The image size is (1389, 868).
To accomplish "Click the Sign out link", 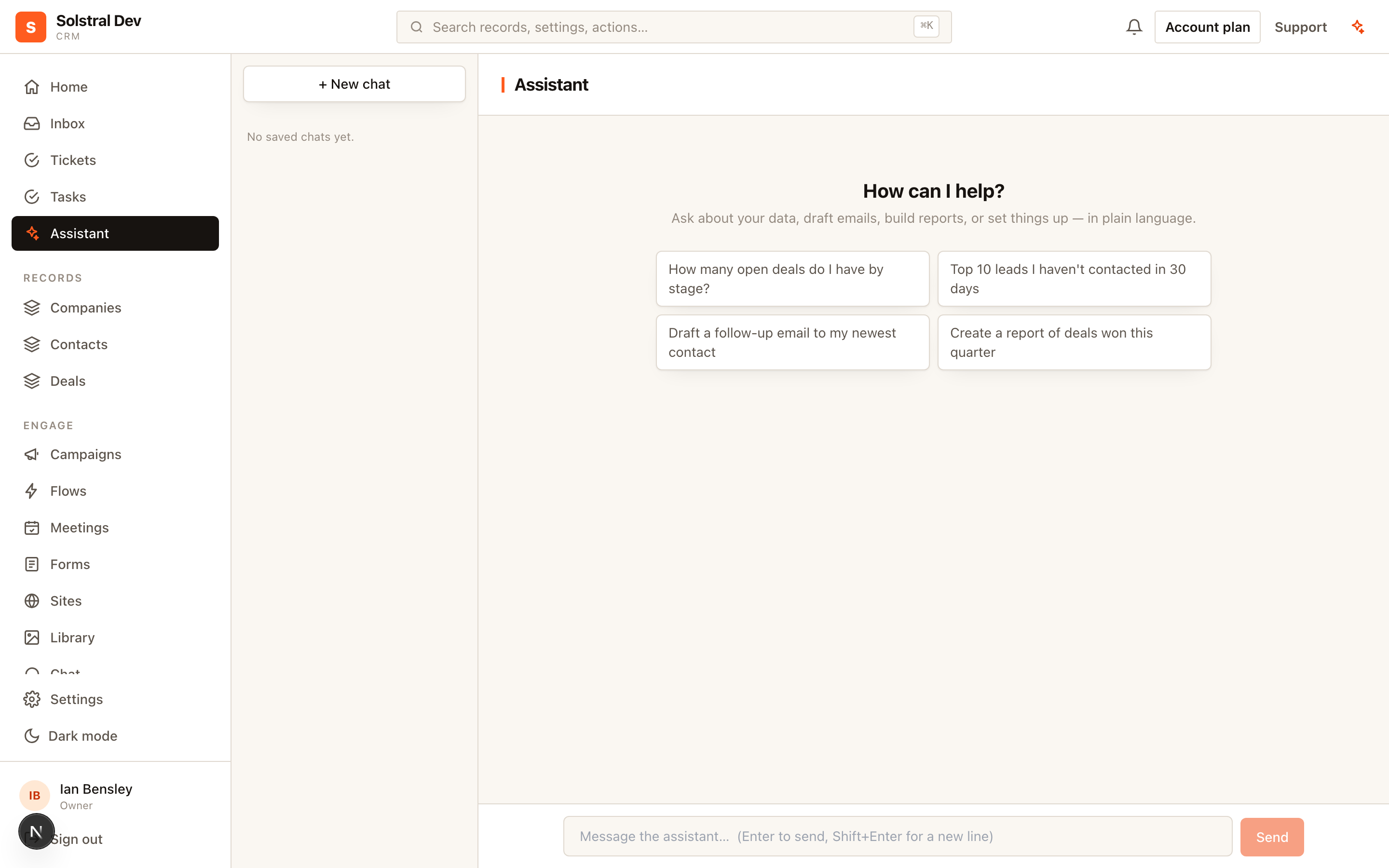I will [76, 839].
